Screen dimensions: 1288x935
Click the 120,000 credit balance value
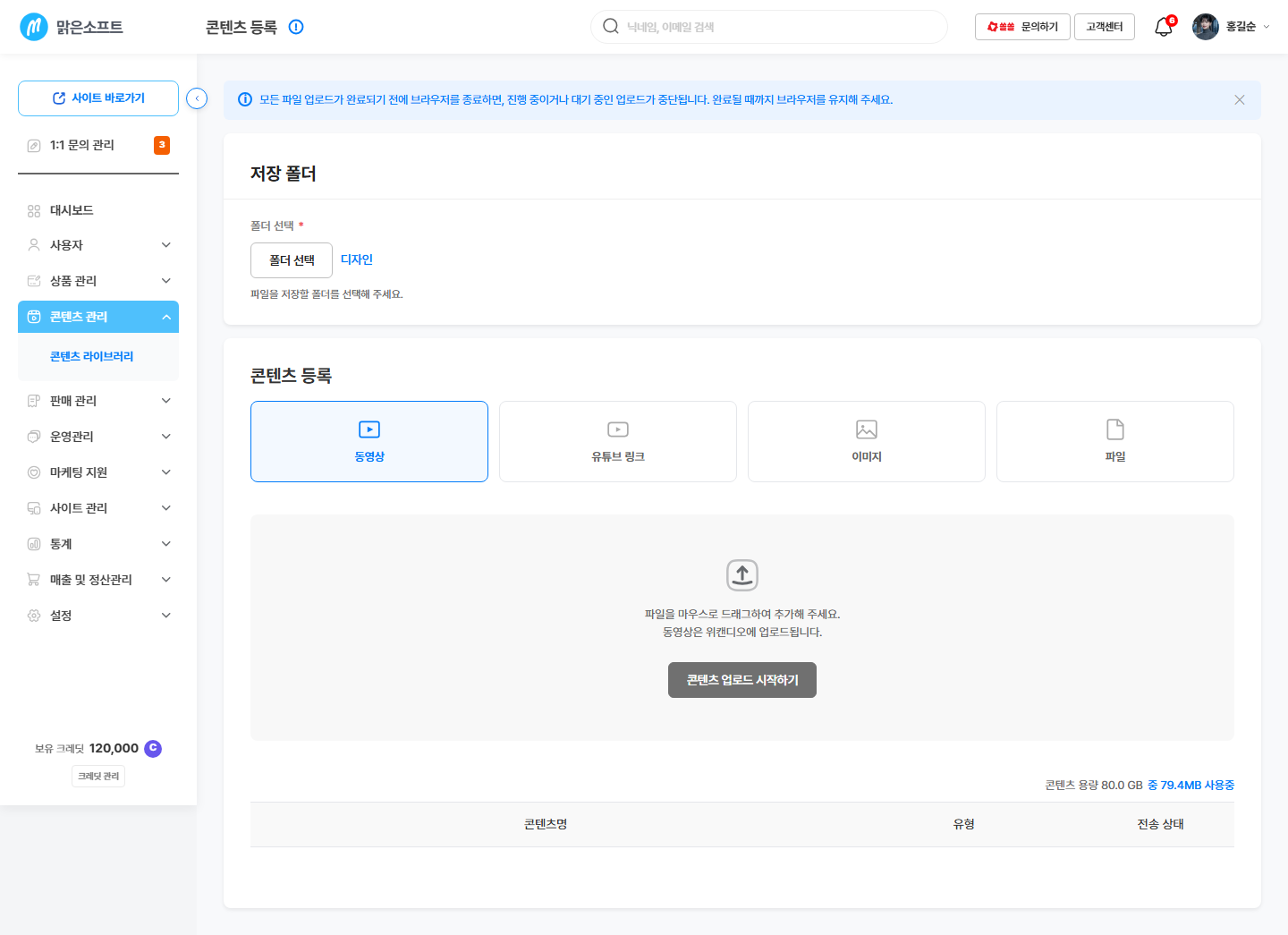coord(114,748)
